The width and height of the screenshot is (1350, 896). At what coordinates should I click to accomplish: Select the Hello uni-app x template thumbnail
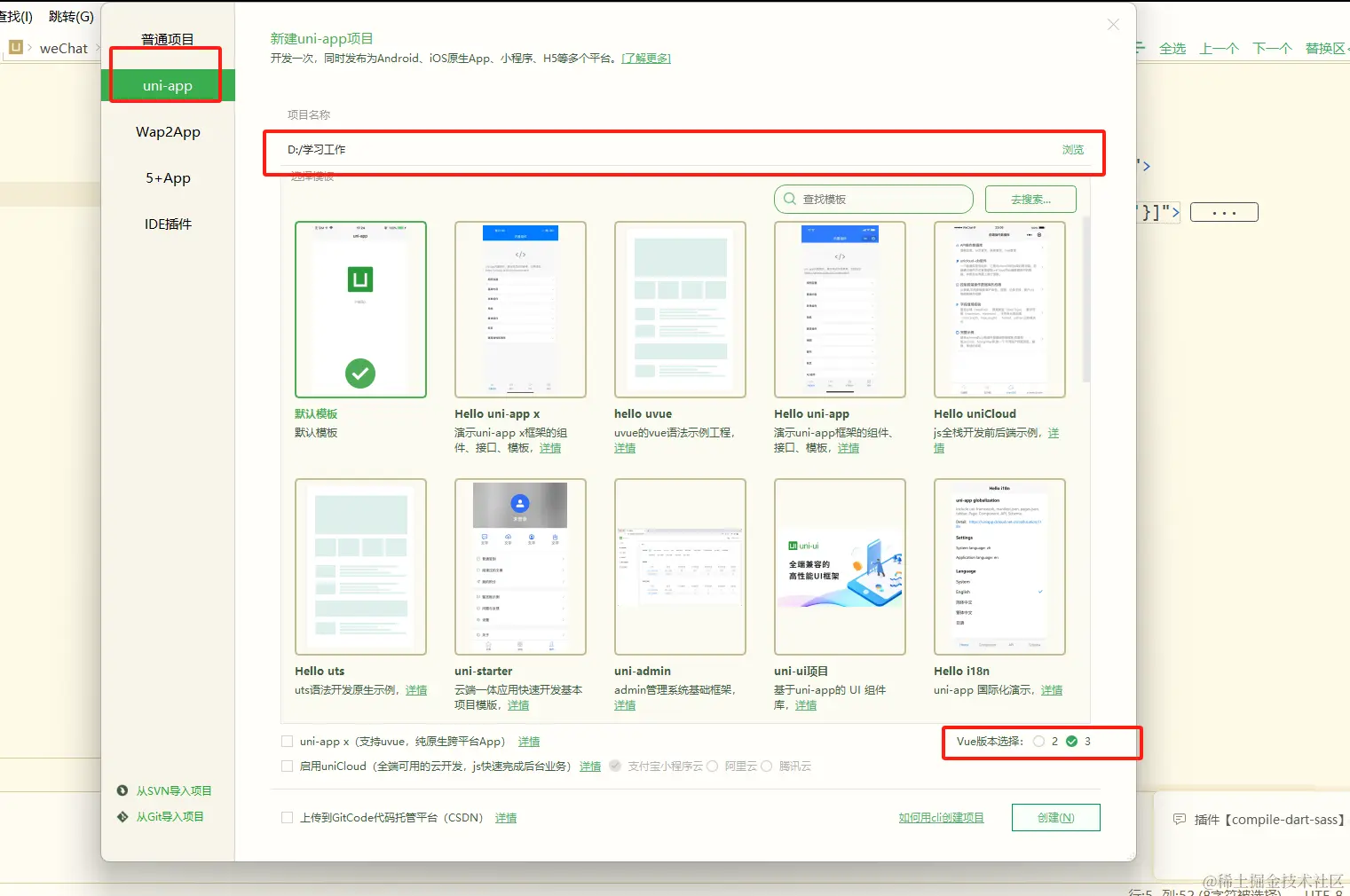pos(520,310)
